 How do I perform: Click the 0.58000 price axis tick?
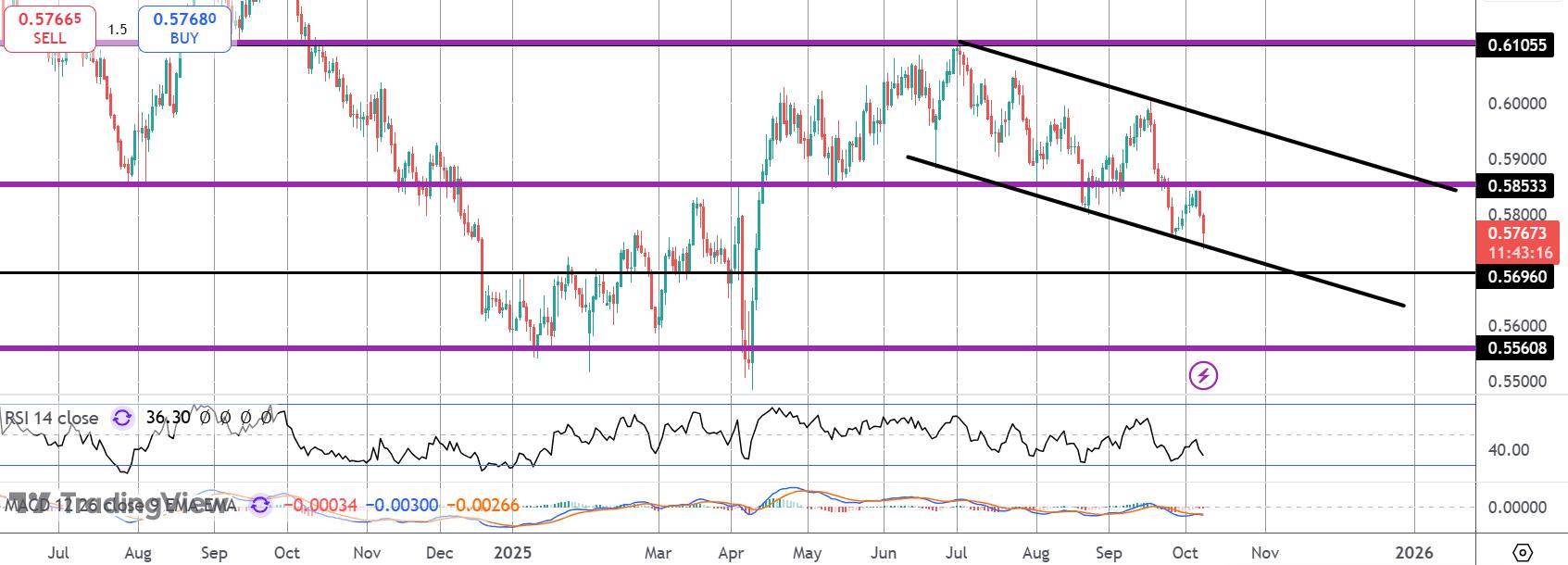[x=1517, y=214]
